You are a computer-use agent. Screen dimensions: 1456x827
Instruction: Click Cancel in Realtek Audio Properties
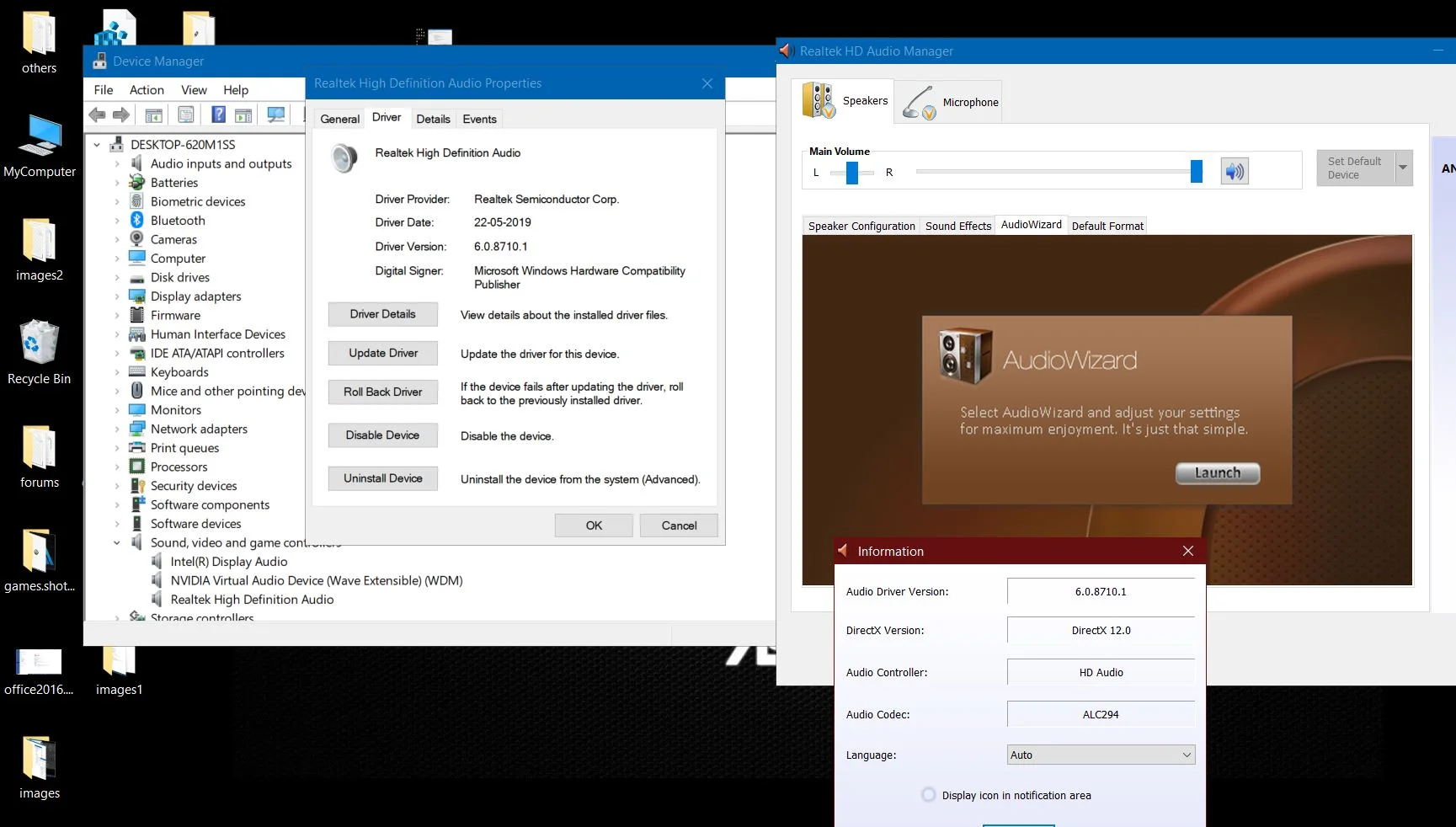(x=679, y=526)
